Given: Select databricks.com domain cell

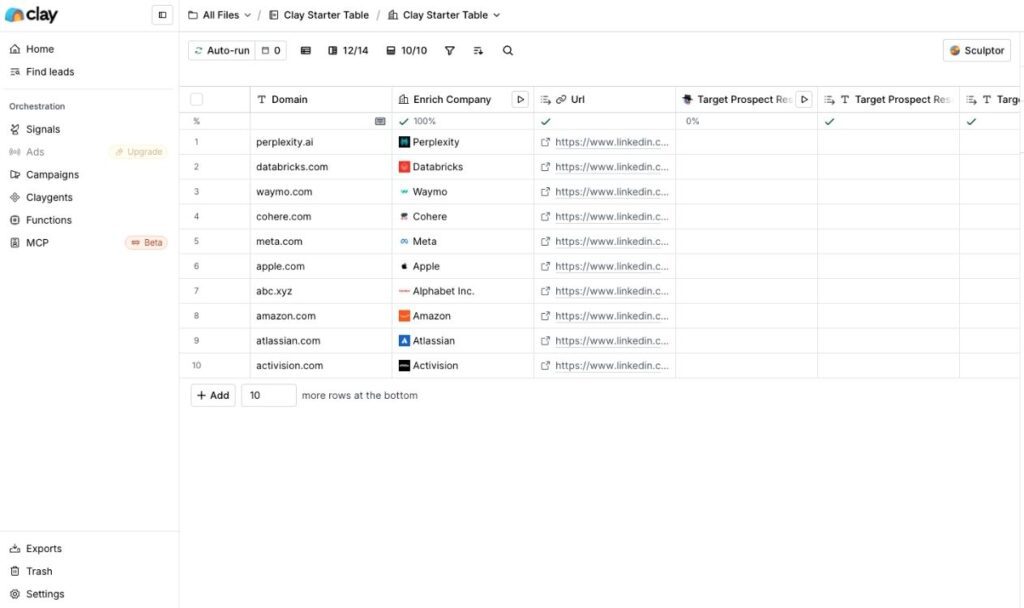Looking at the screenshot, I should point(321,167).
